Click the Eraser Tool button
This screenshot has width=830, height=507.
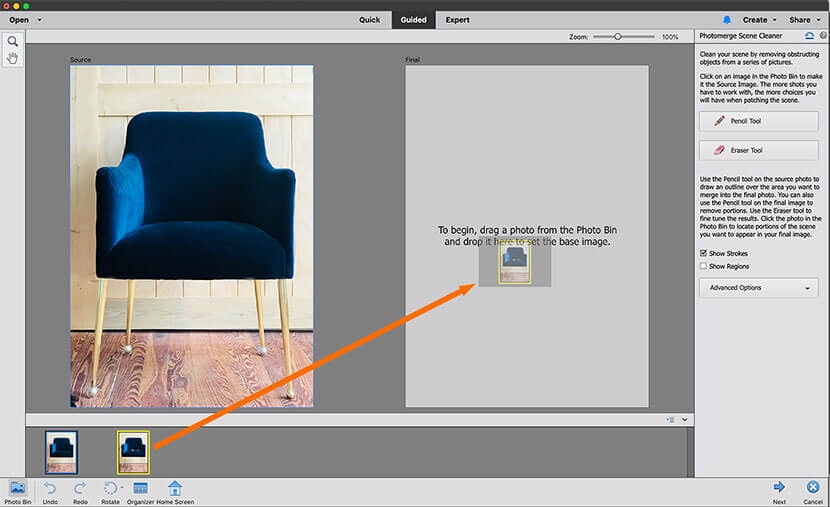(x=759, y=151)
